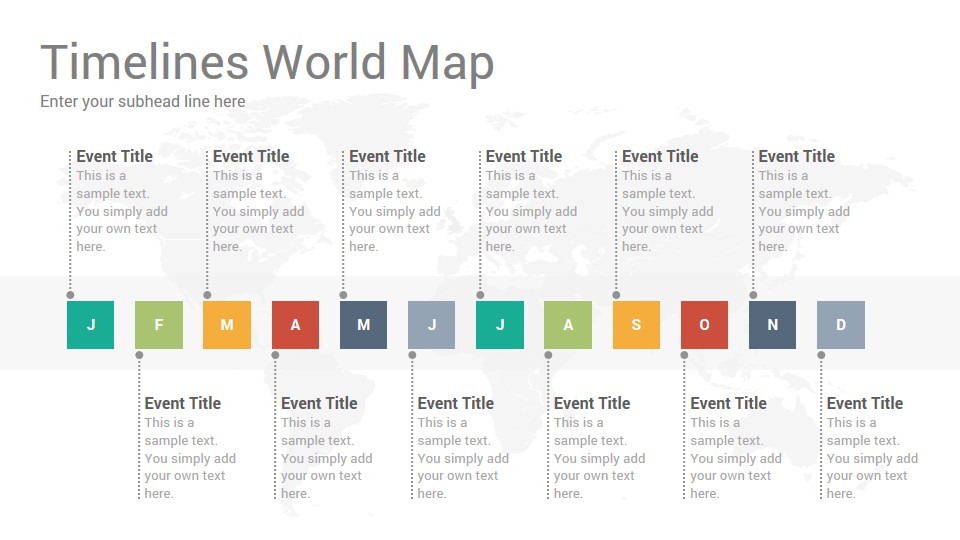Select the sample text paragraph linked to the D square
Viewport: 960px width, 540px height.
pyautogui.click(x=872, y=458)
